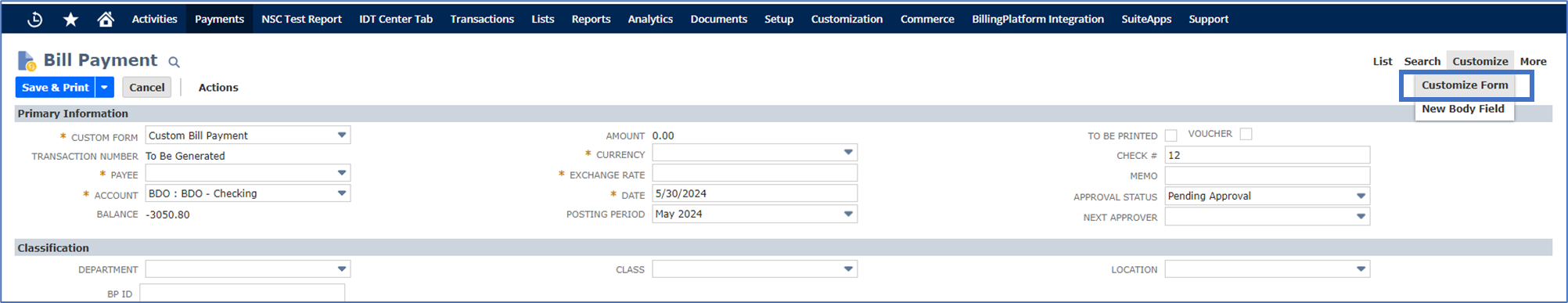Select Customize Form option
Viewport: 1568px width, 303px height.
point(1465,85)
